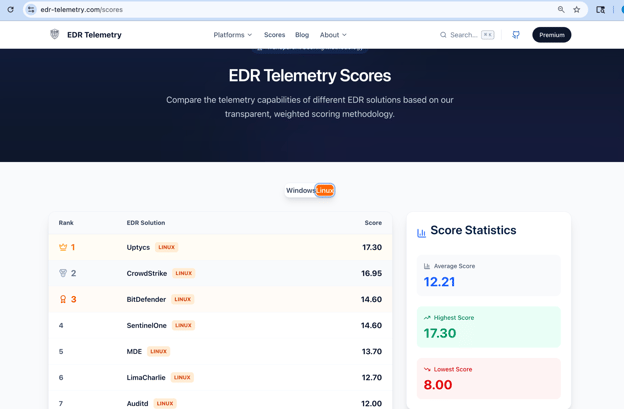Click the Lowest Score value 8.00
Screen dimensions: 624x409
pyautogui.click(x=438, y=385)
